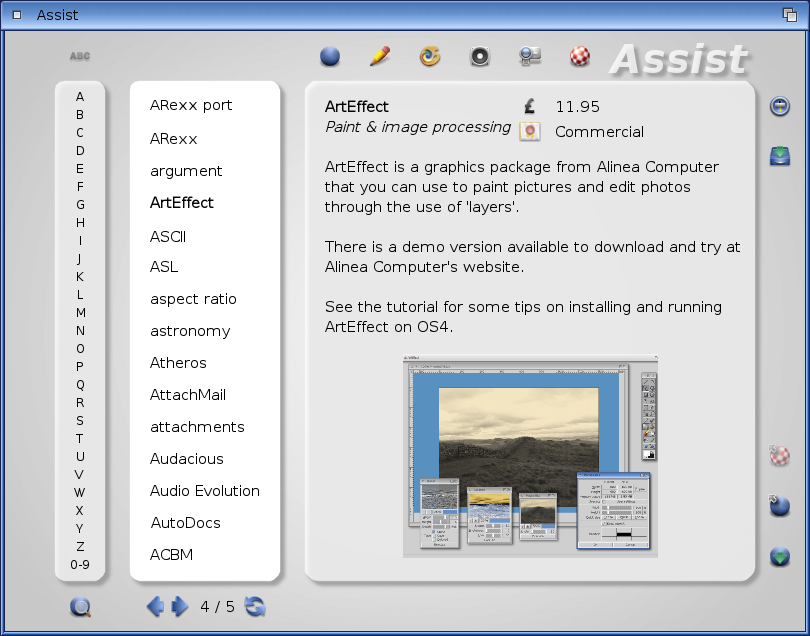Click the blue globe shortcut icon at right

click(780, 506)
